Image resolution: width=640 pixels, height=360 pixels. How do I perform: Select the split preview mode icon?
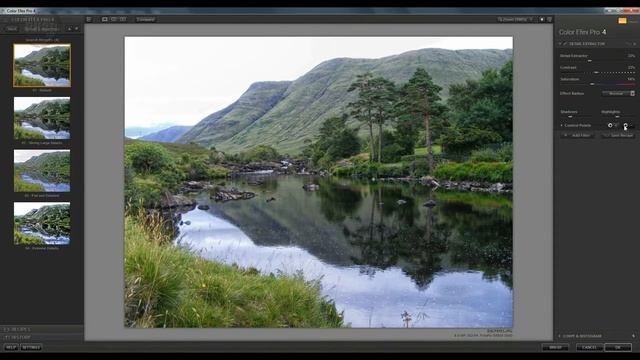(x=114, y=19)
